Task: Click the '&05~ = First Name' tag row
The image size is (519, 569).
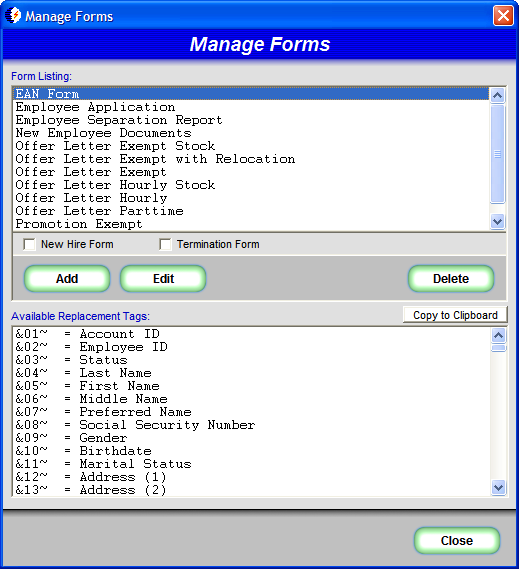Action: (x=252, y=386)
